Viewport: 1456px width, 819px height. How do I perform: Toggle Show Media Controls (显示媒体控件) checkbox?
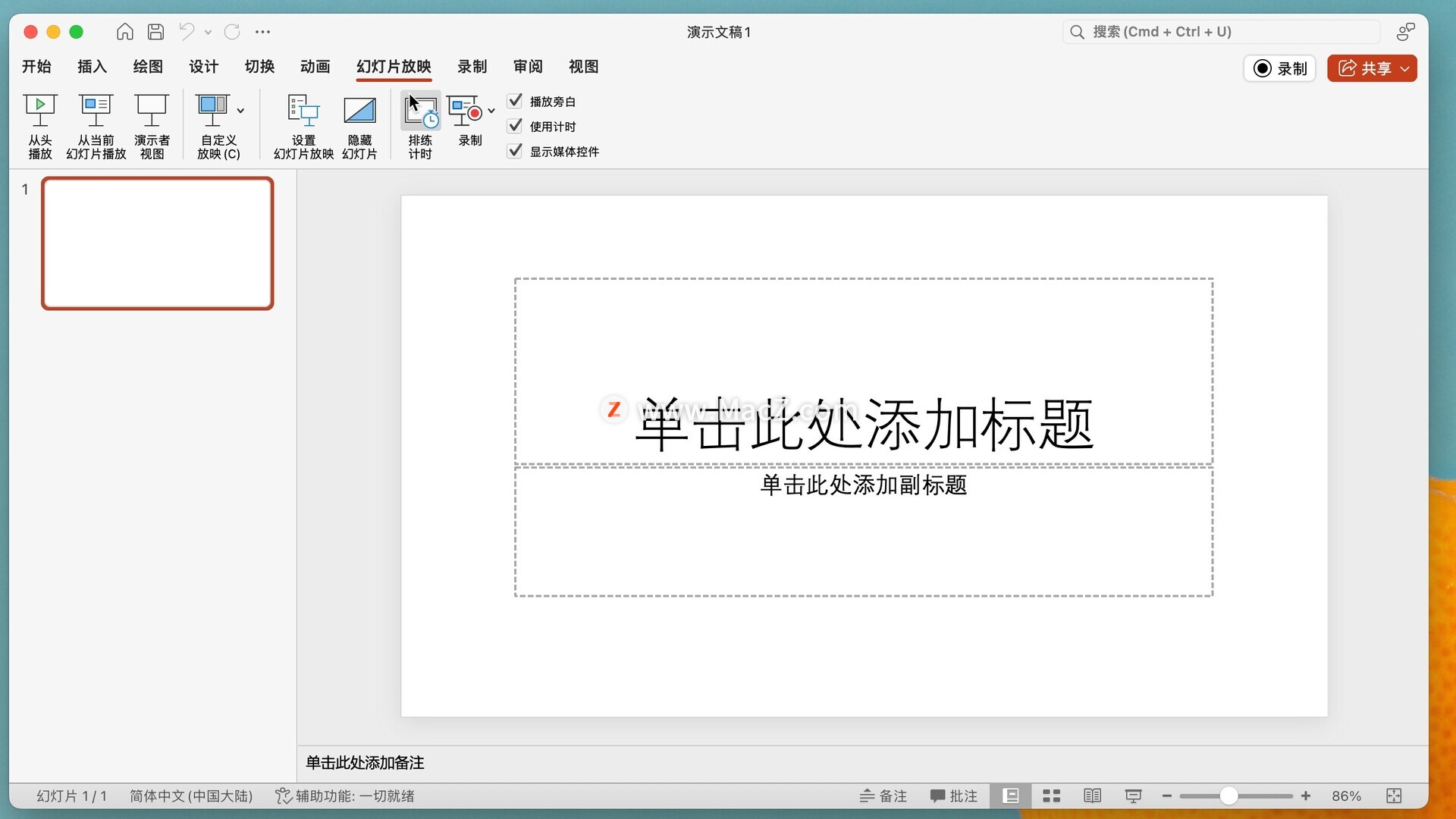[515, 151]
